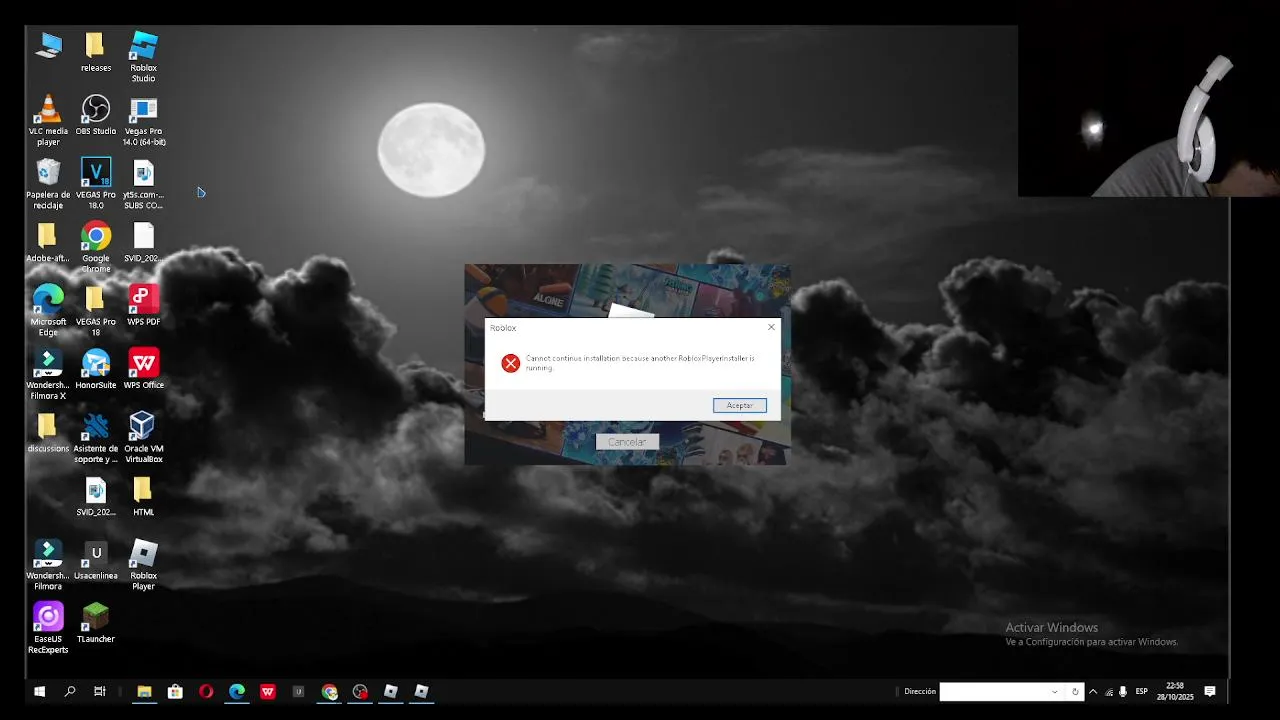Launch OBS Studio desktop shortcut

[x=96, y=115]
